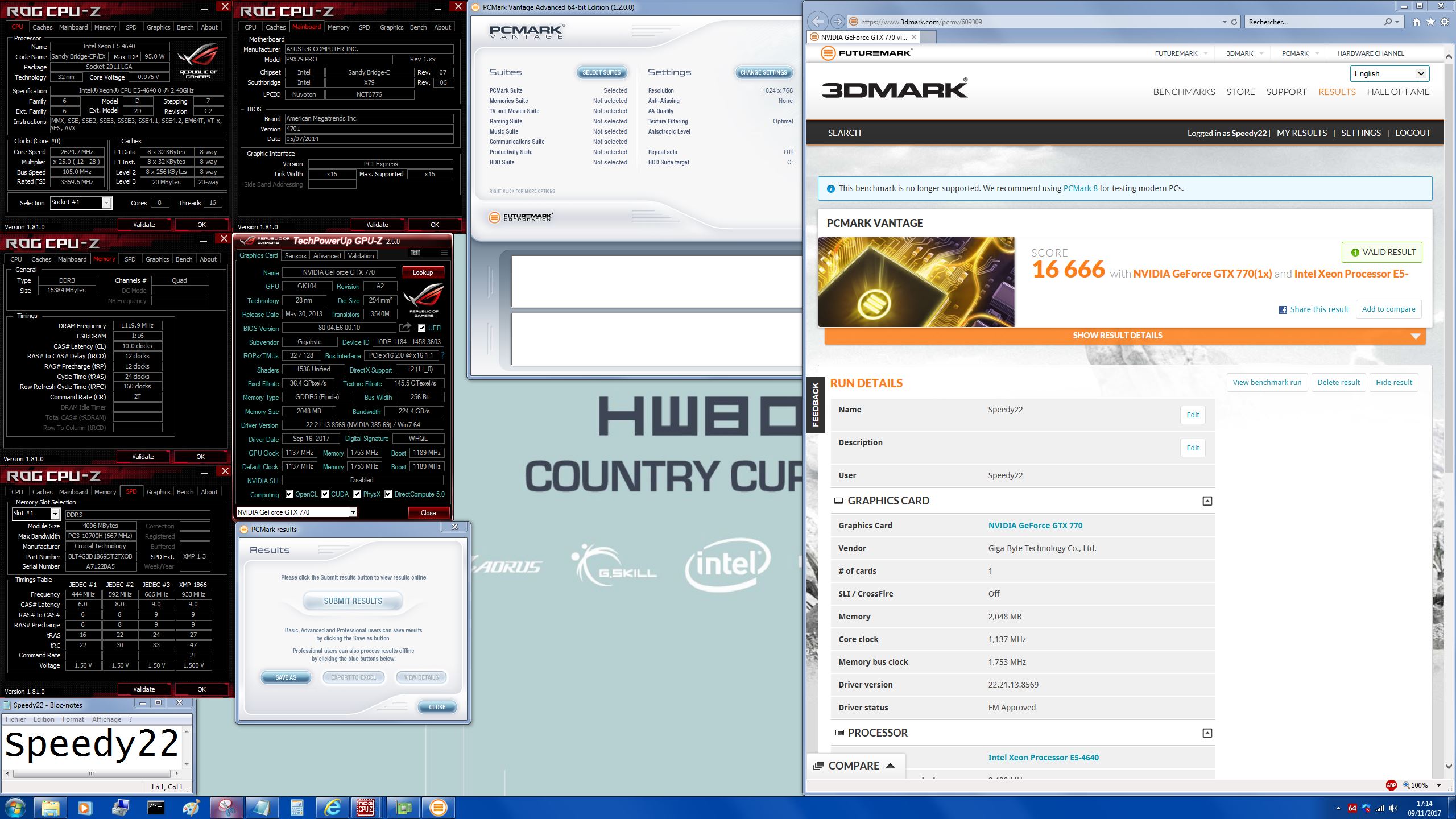Open browser favorites star icon

click(x=1430, y=22)
